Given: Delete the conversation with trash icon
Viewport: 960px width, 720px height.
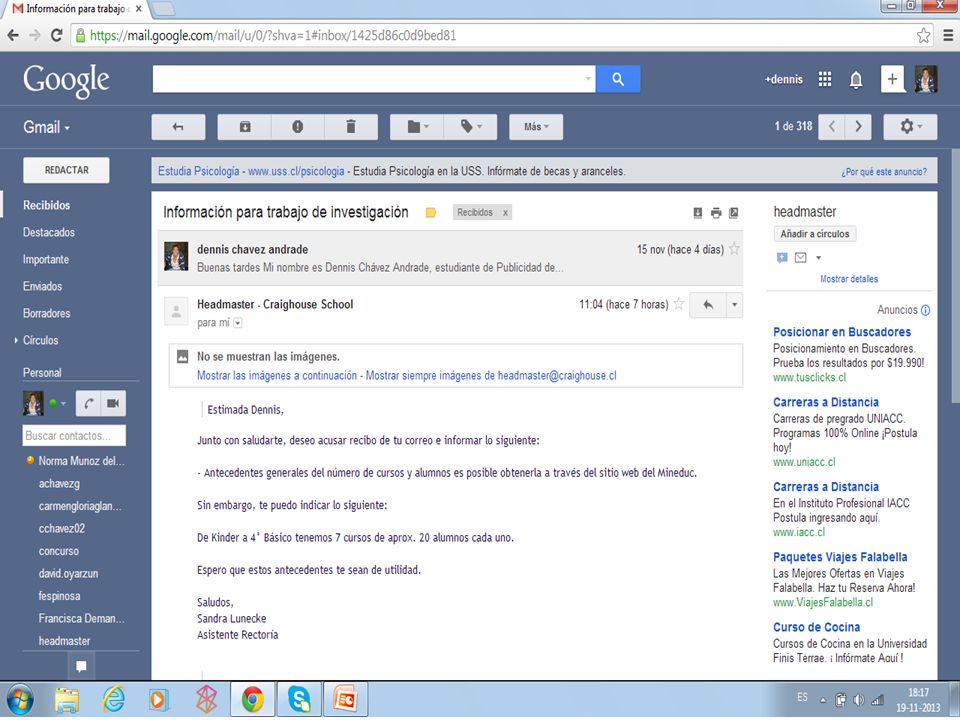Looking at the screenshot, I should [x=351, y=127].
